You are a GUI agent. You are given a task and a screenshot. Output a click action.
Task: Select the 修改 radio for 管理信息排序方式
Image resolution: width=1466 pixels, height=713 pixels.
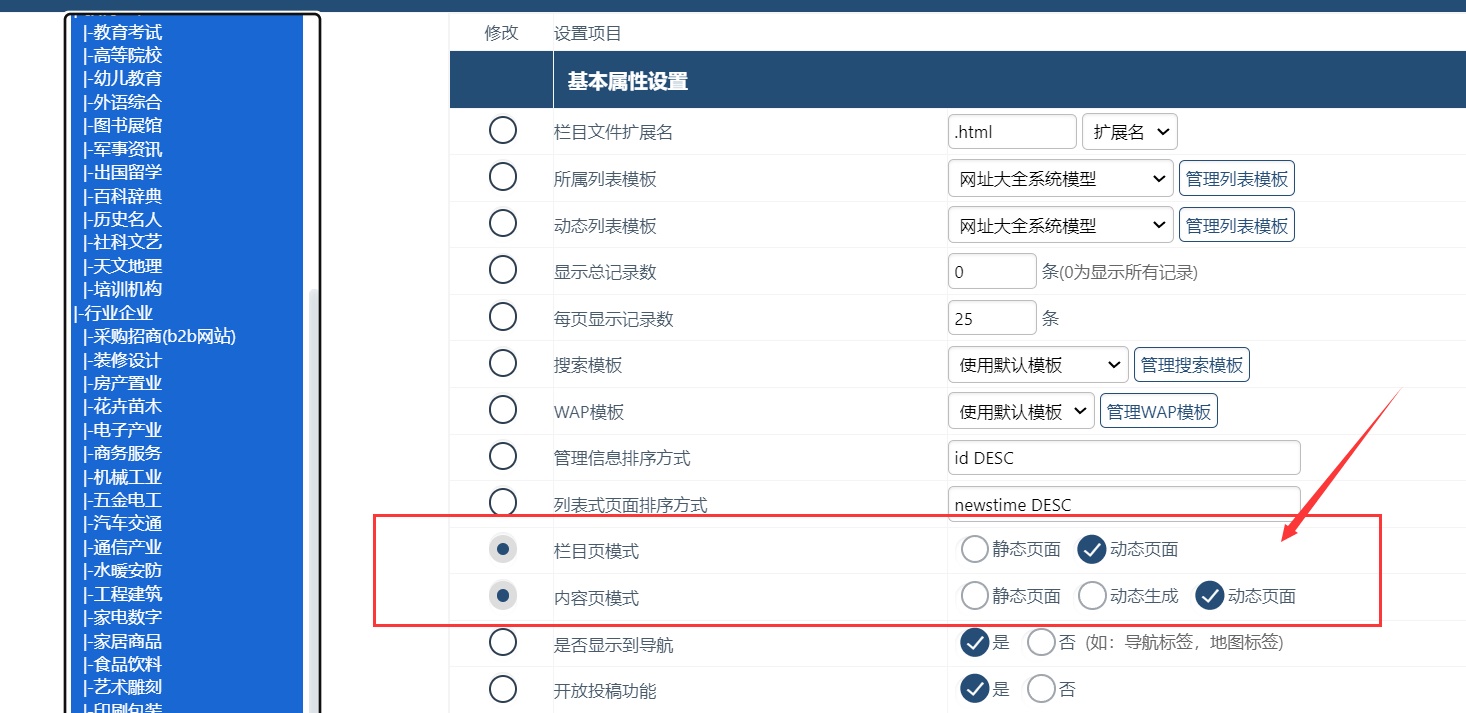(x=502, y=457)
